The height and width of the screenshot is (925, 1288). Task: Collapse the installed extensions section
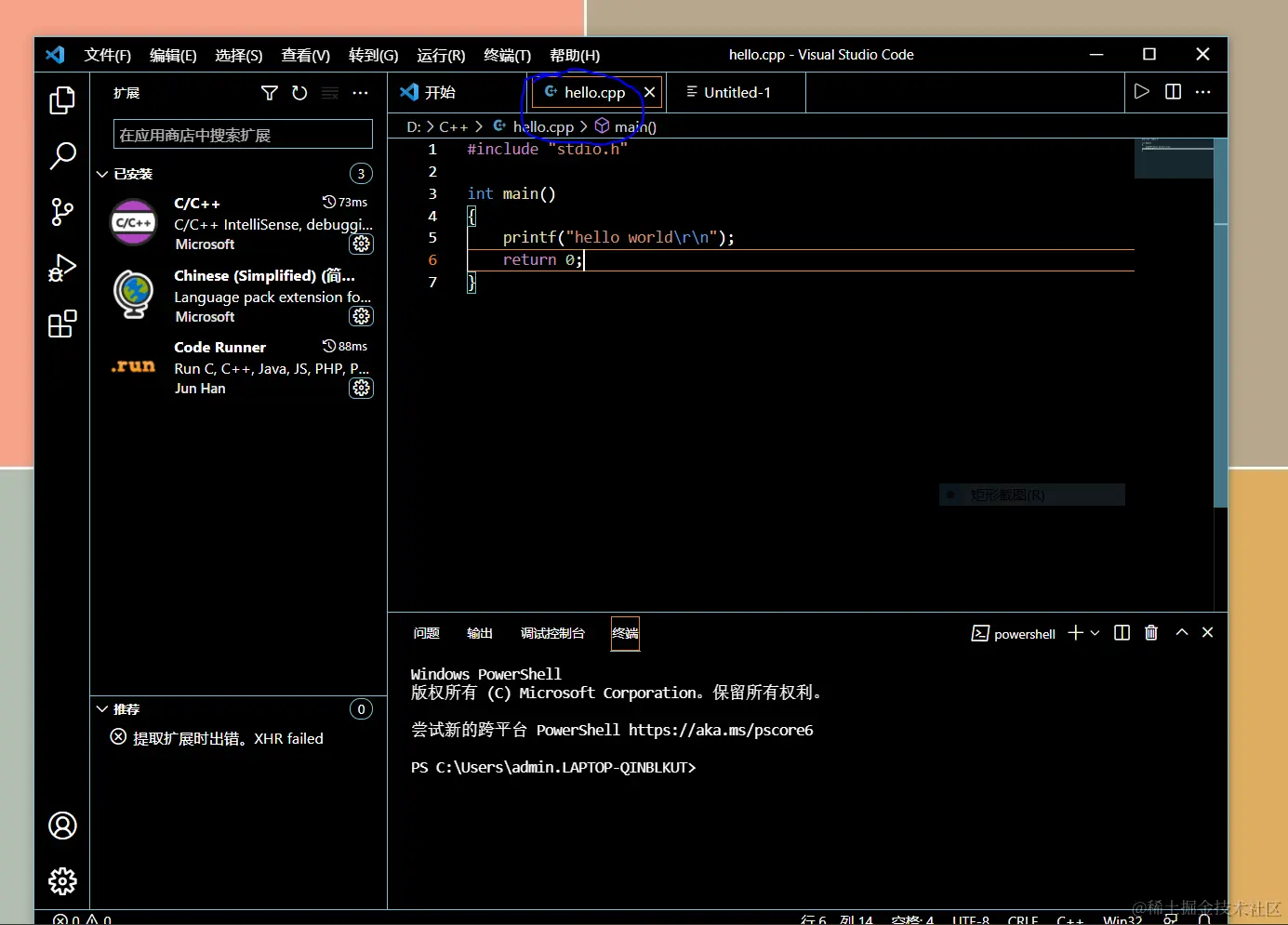[x=103, y=174]
